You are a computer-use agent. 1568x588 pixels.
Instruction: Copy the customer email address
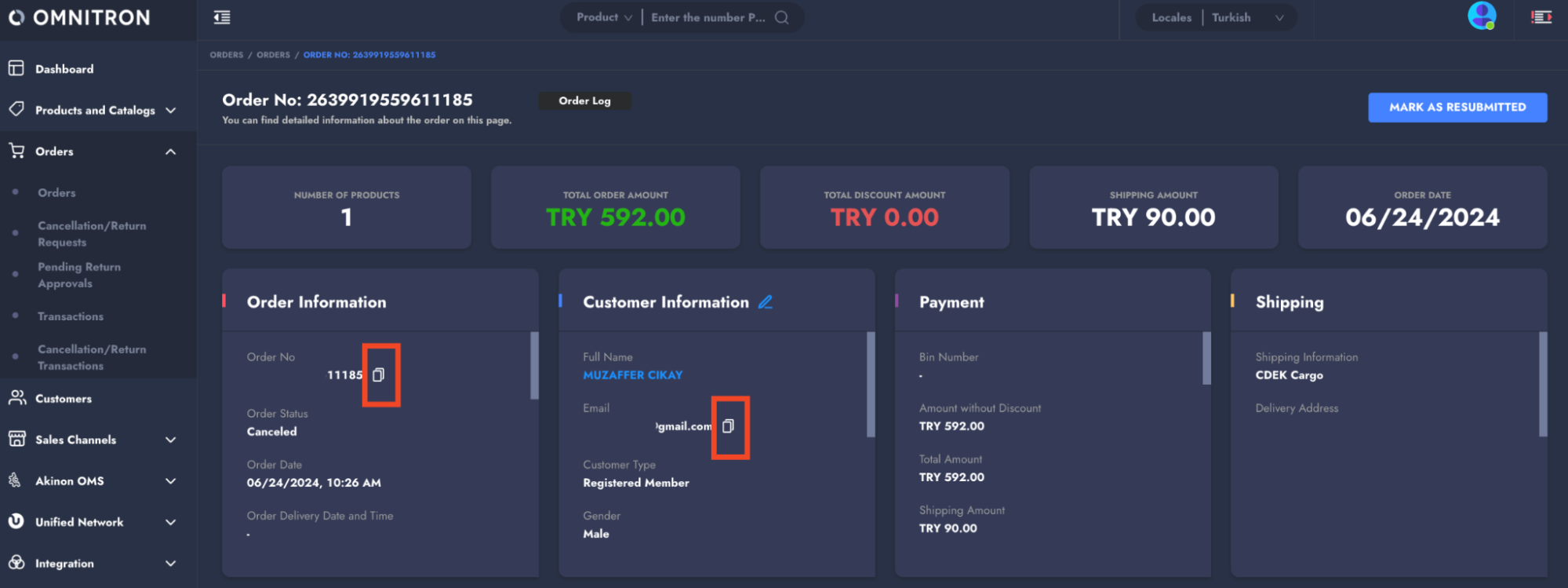point(728,426)
